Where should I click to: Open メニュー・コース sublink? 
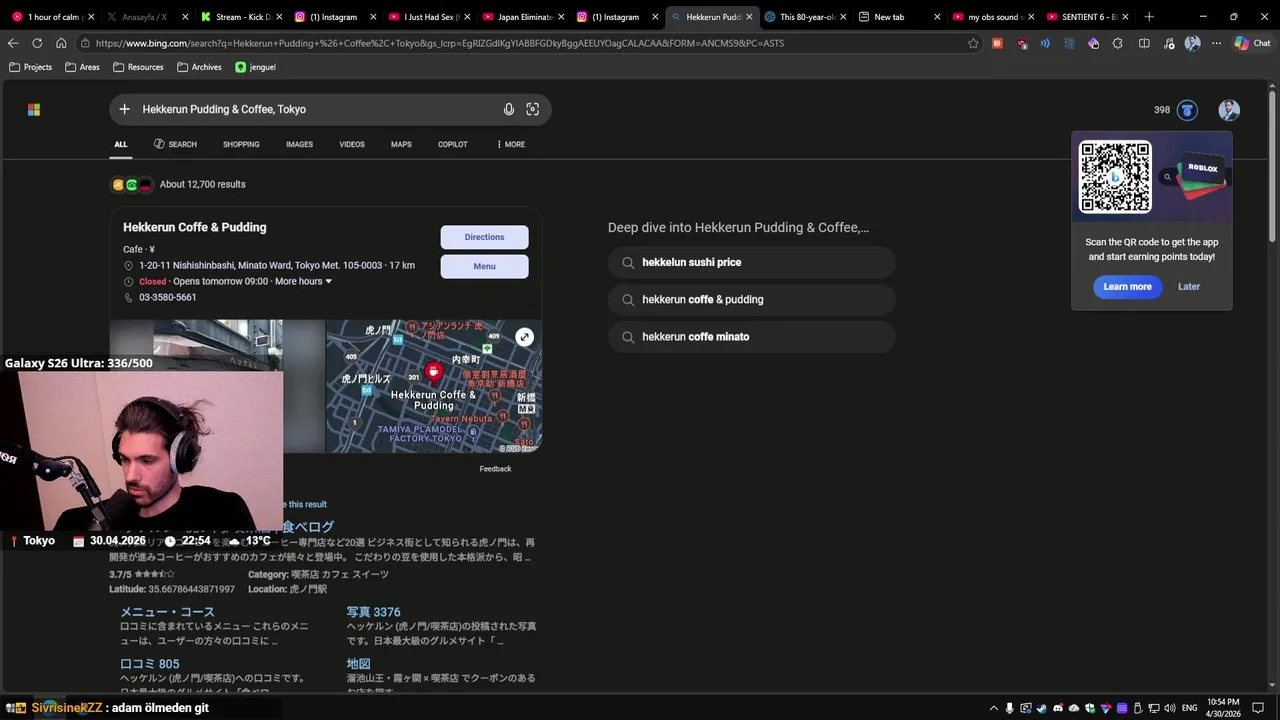167,612
